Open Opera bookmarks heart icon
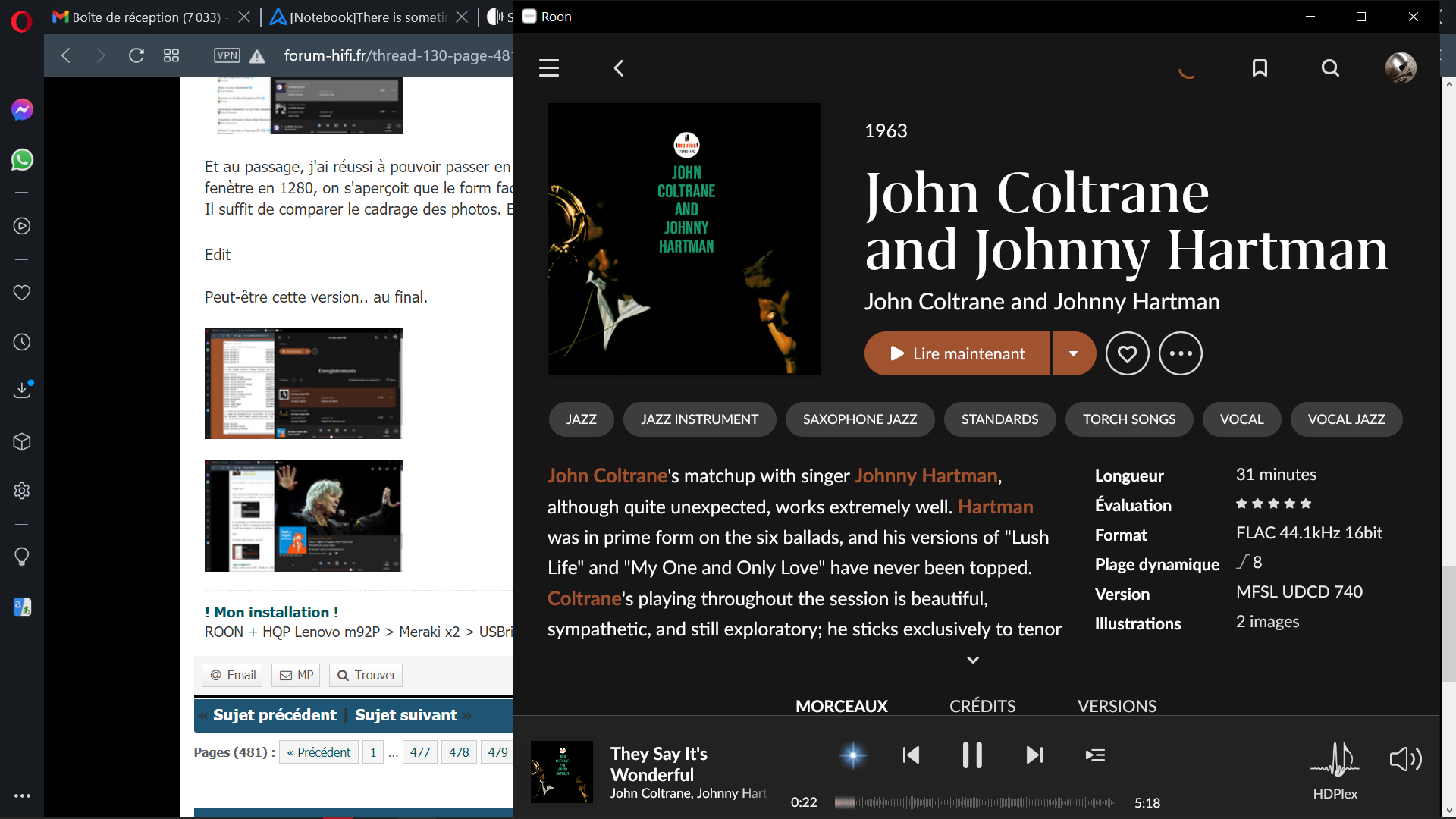Image resolution: width=1456 pixels, height=819 pixels. tap(22, 293)
